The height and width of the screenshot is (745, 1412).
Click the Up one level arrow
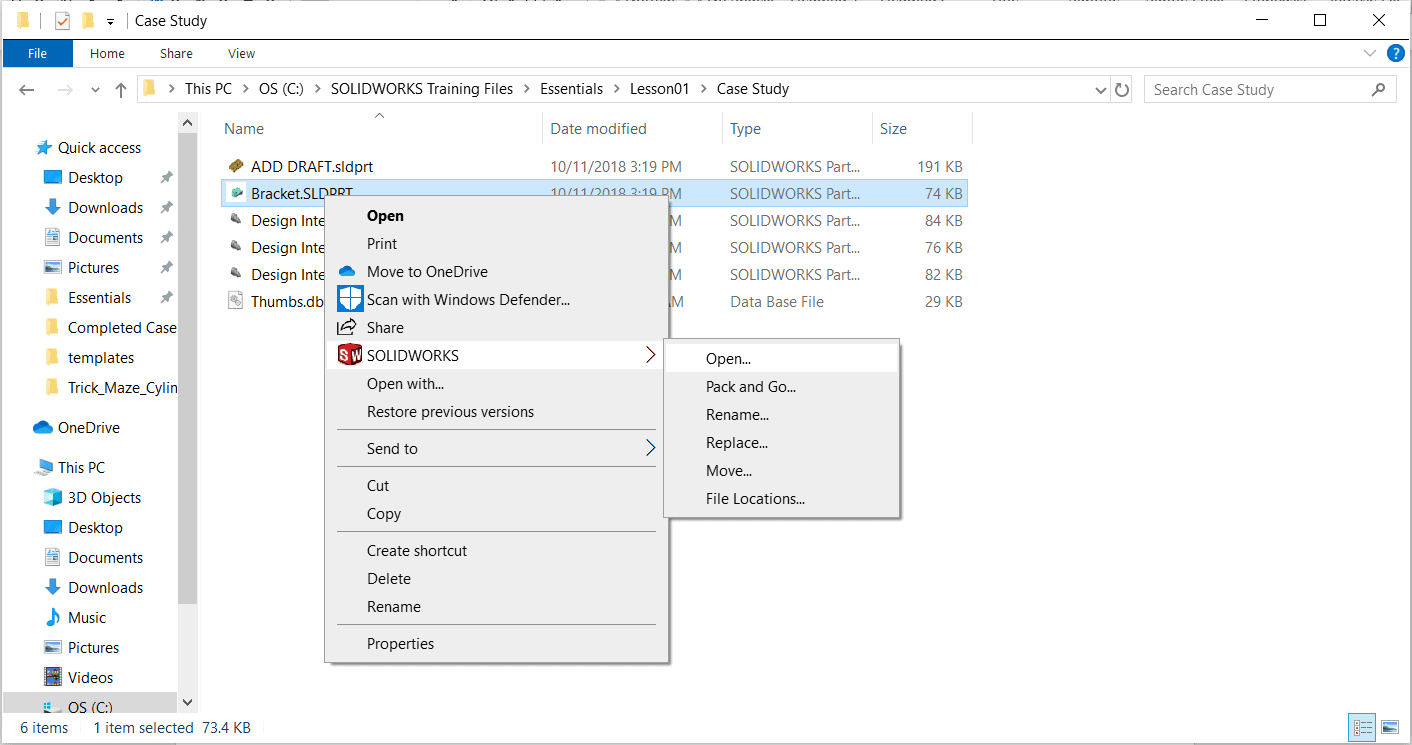pos(121,90)
